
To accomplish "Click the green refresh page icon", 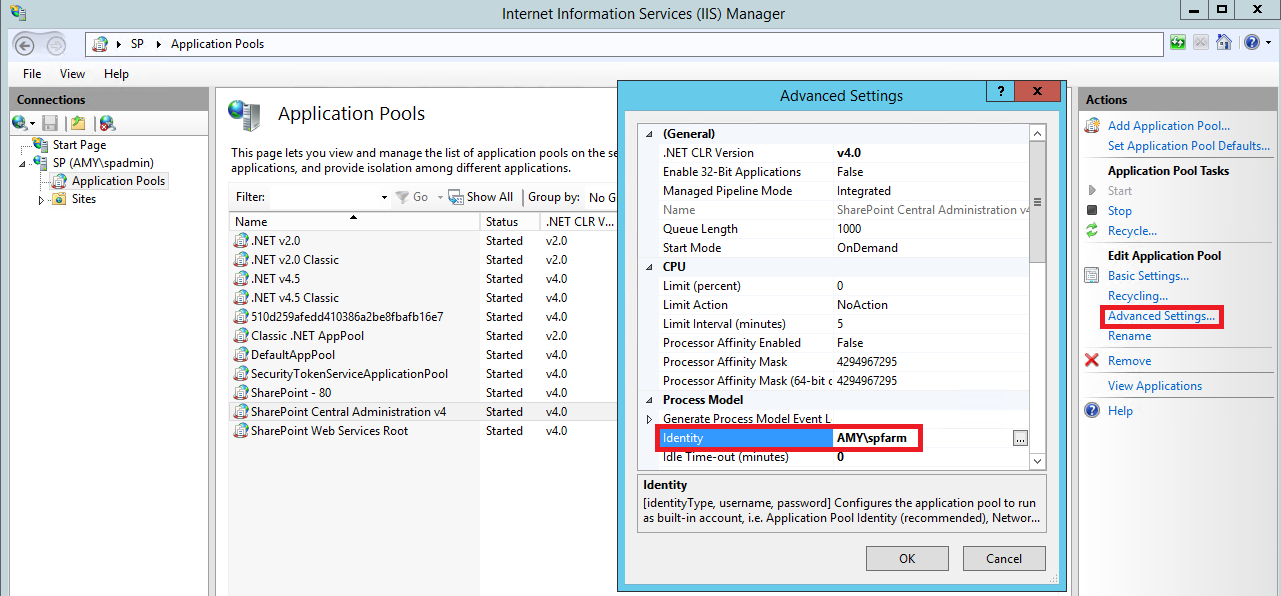I will click(x=1178, y=43).
